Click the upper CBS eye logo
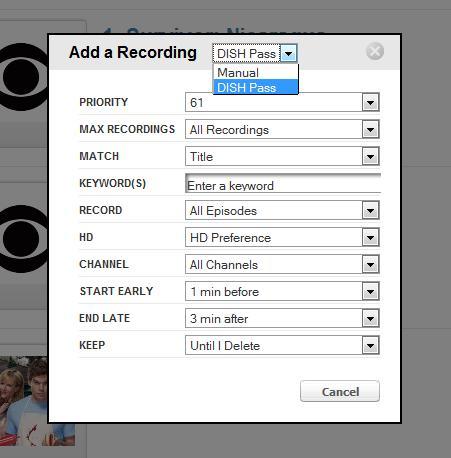This screenshot has width=451, height=458. [x=24, y=77]
